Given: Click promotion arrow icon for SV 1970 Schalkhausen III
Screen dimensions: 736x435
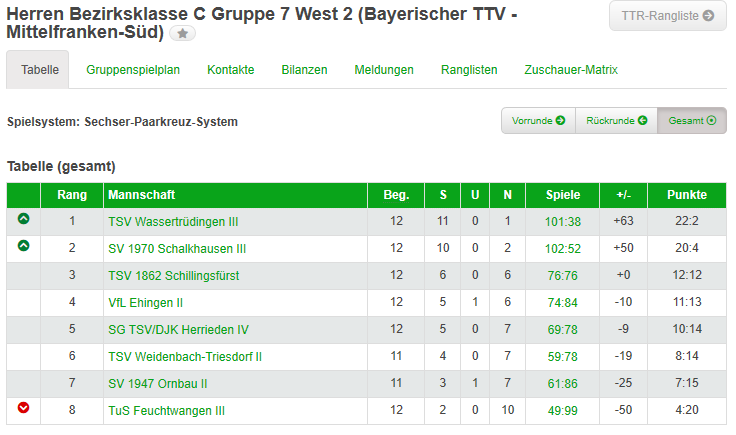Looking at the screenshot, I should point(23,245).
